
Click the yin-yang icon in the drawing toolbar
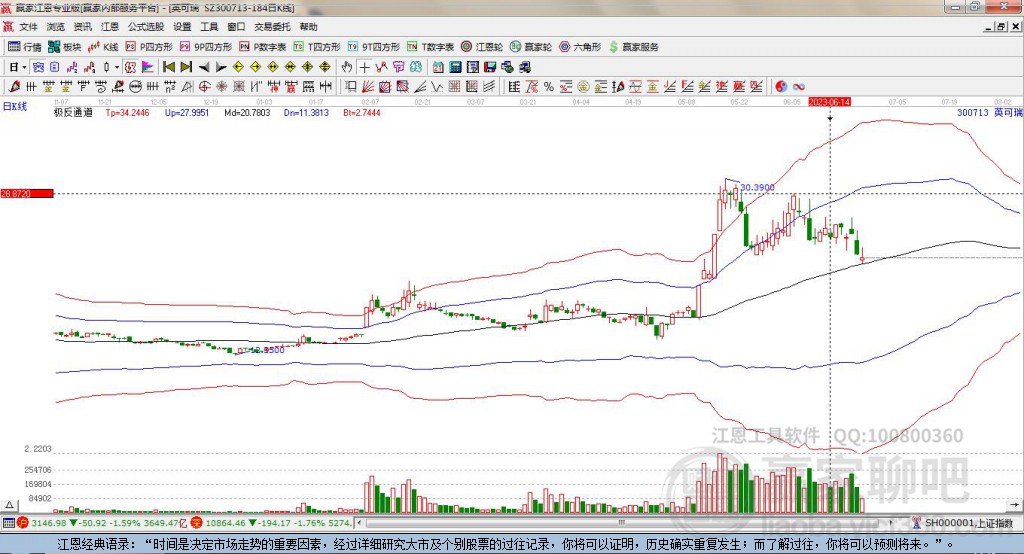pyautogui.click(x=781, y=86)
